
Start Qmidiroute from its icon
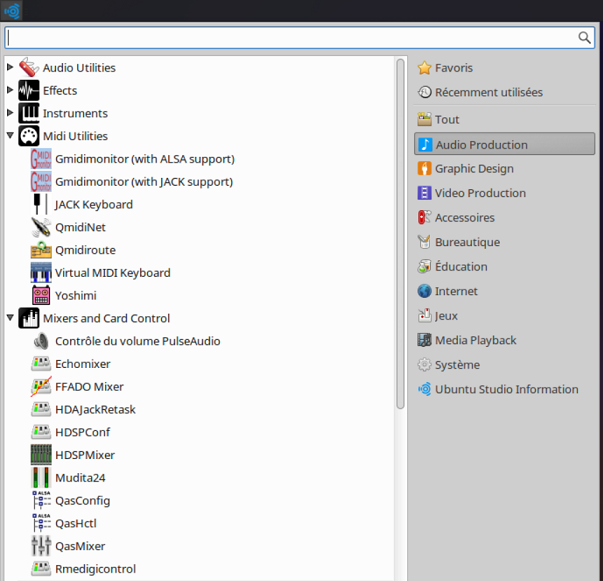[x=41, y=250]
